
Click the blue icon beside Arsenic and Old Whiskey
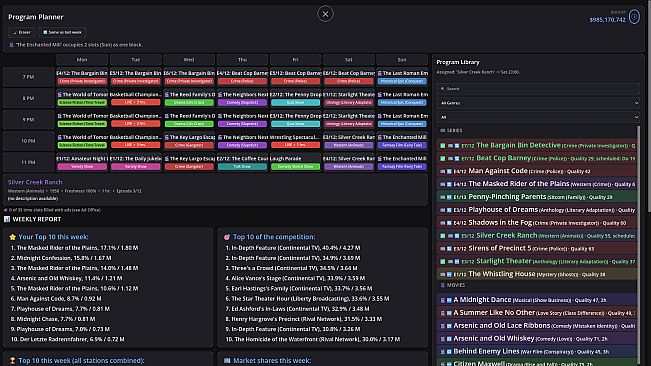pyautogui.click(x=449, y=339)
